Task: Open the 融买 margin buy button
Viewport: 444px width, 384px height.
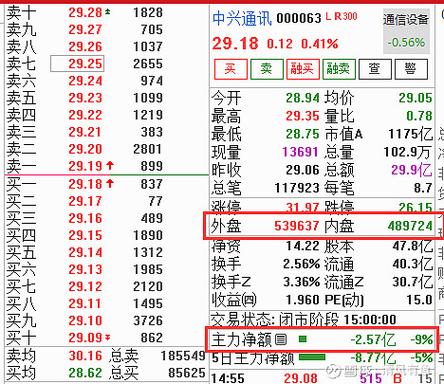Action: point(303,69)
